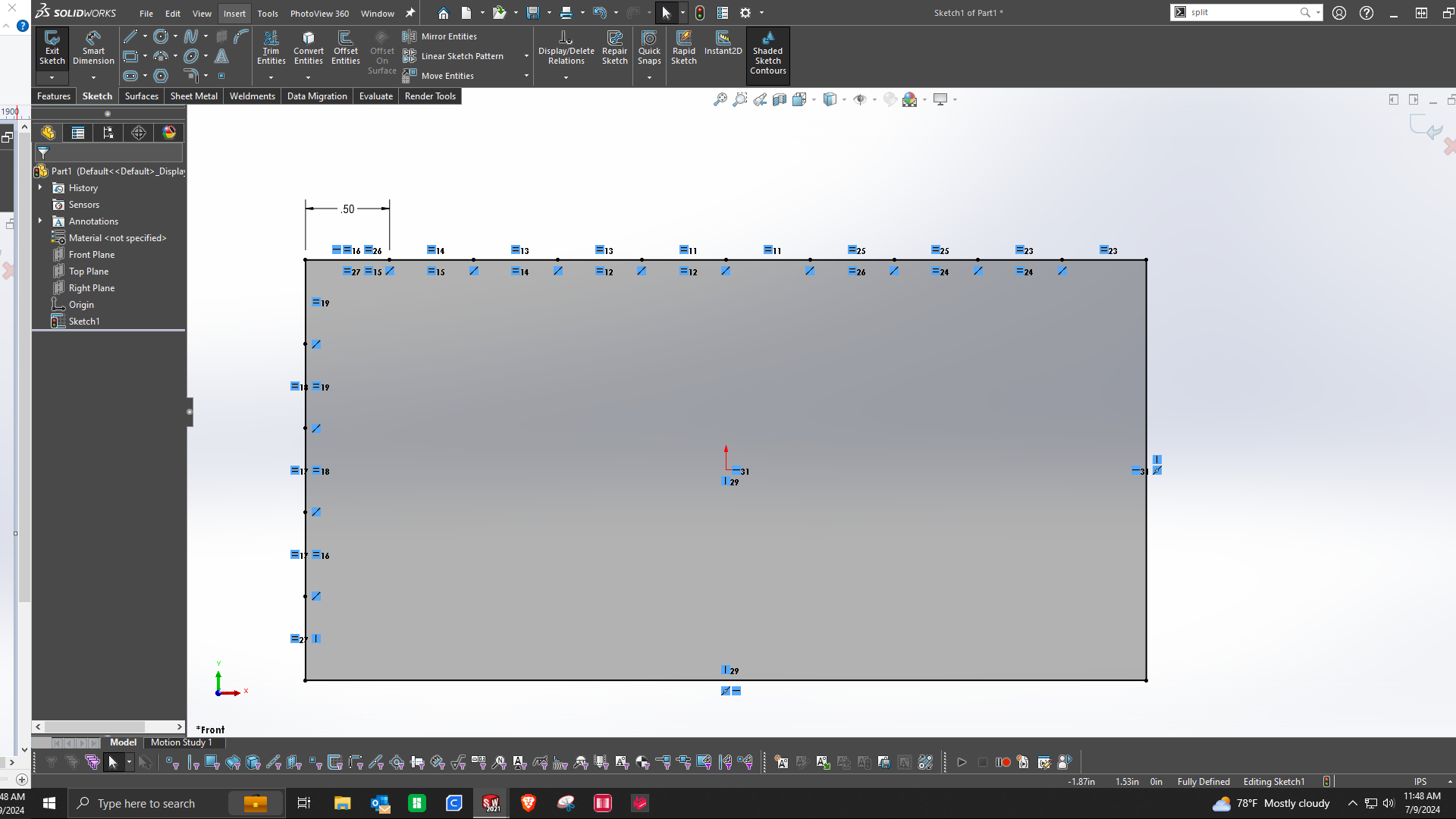Viewport: 1456px width, 819px height.
Task: Open the Tools menu
Action: [x=267, y=13]
